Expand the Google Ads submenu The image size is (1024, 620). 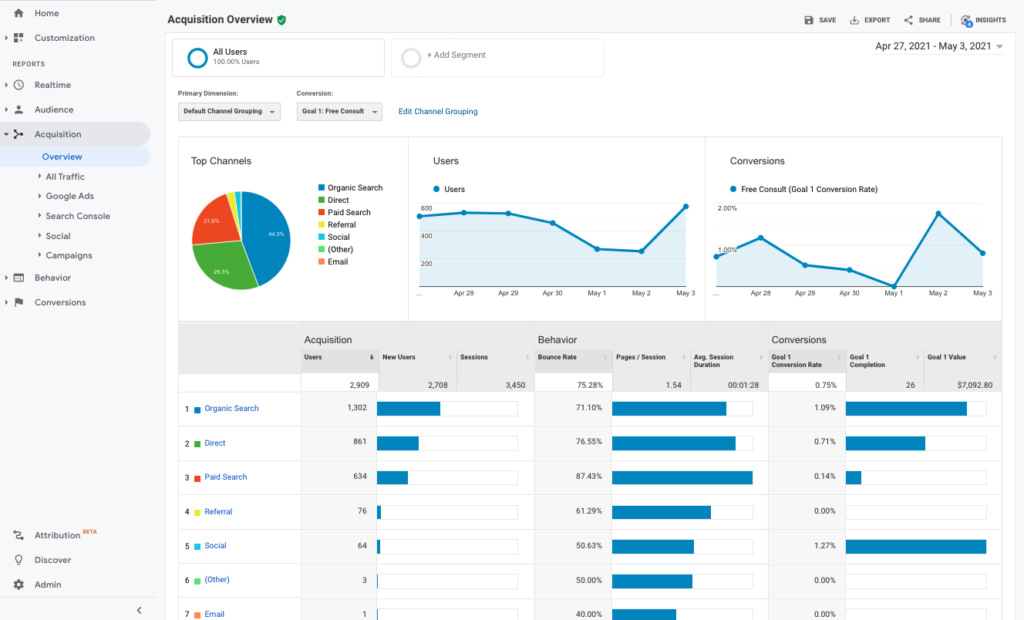[69, 196]
